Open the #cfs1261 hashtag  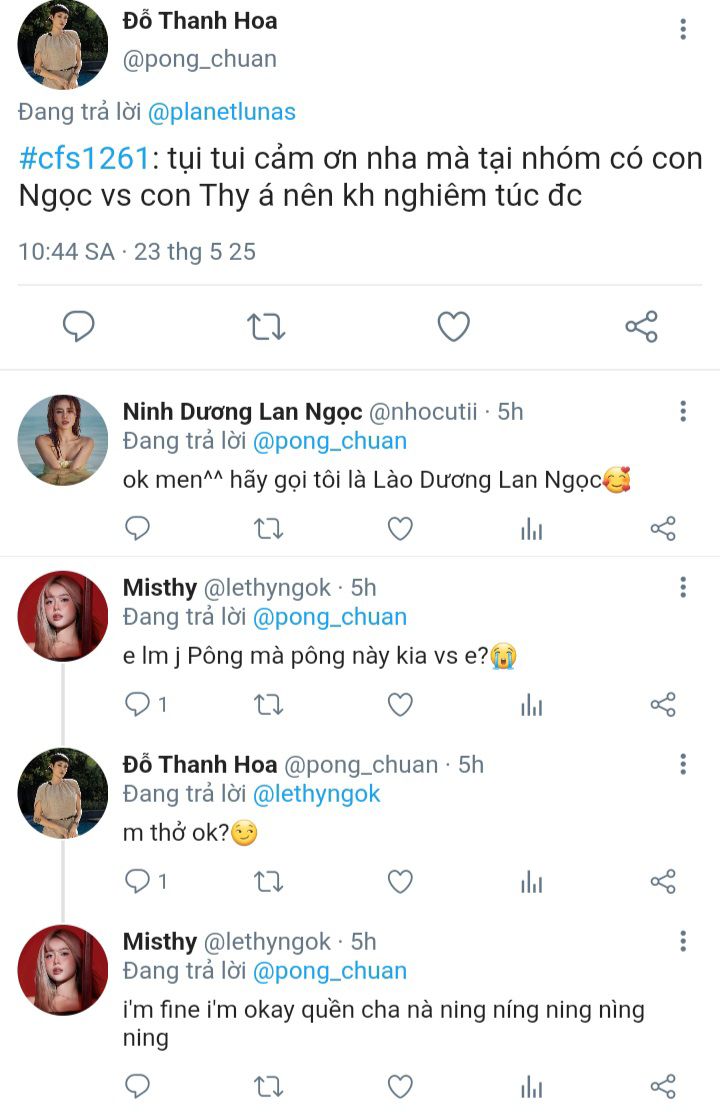pos(84,159)
